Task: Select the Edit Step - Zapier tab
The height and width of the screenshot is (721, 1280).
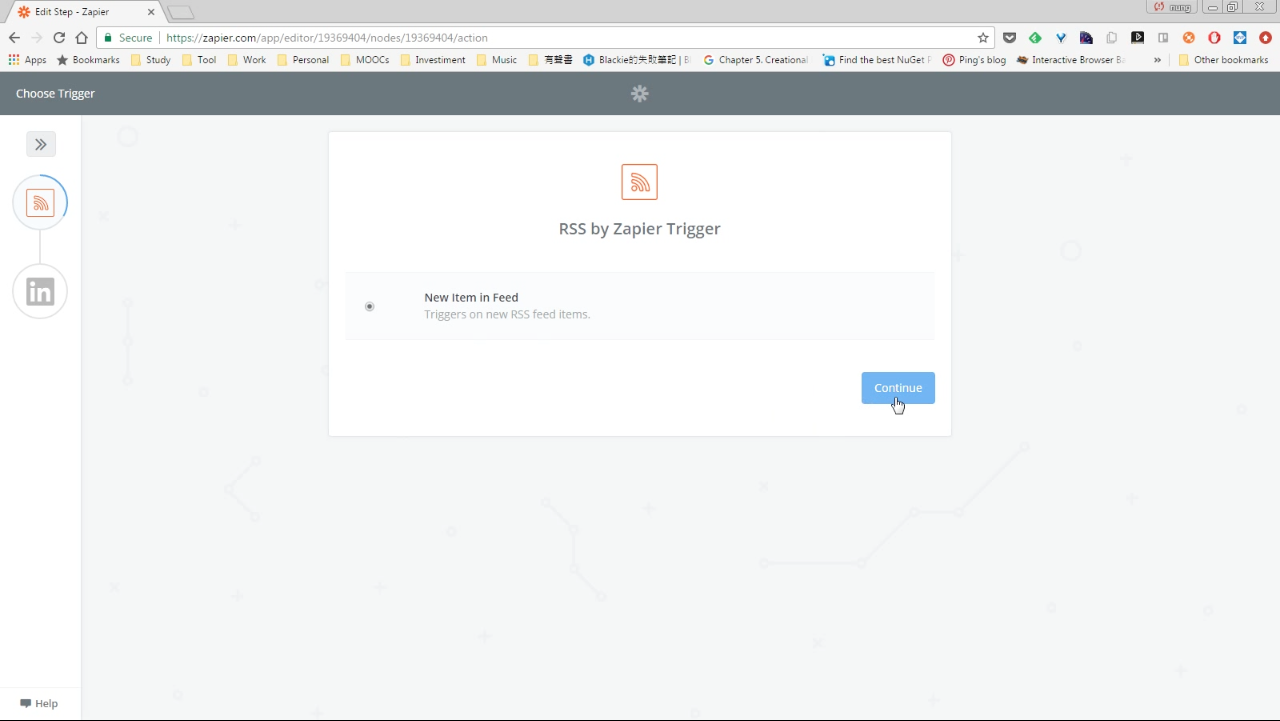Action: (86, 12)
